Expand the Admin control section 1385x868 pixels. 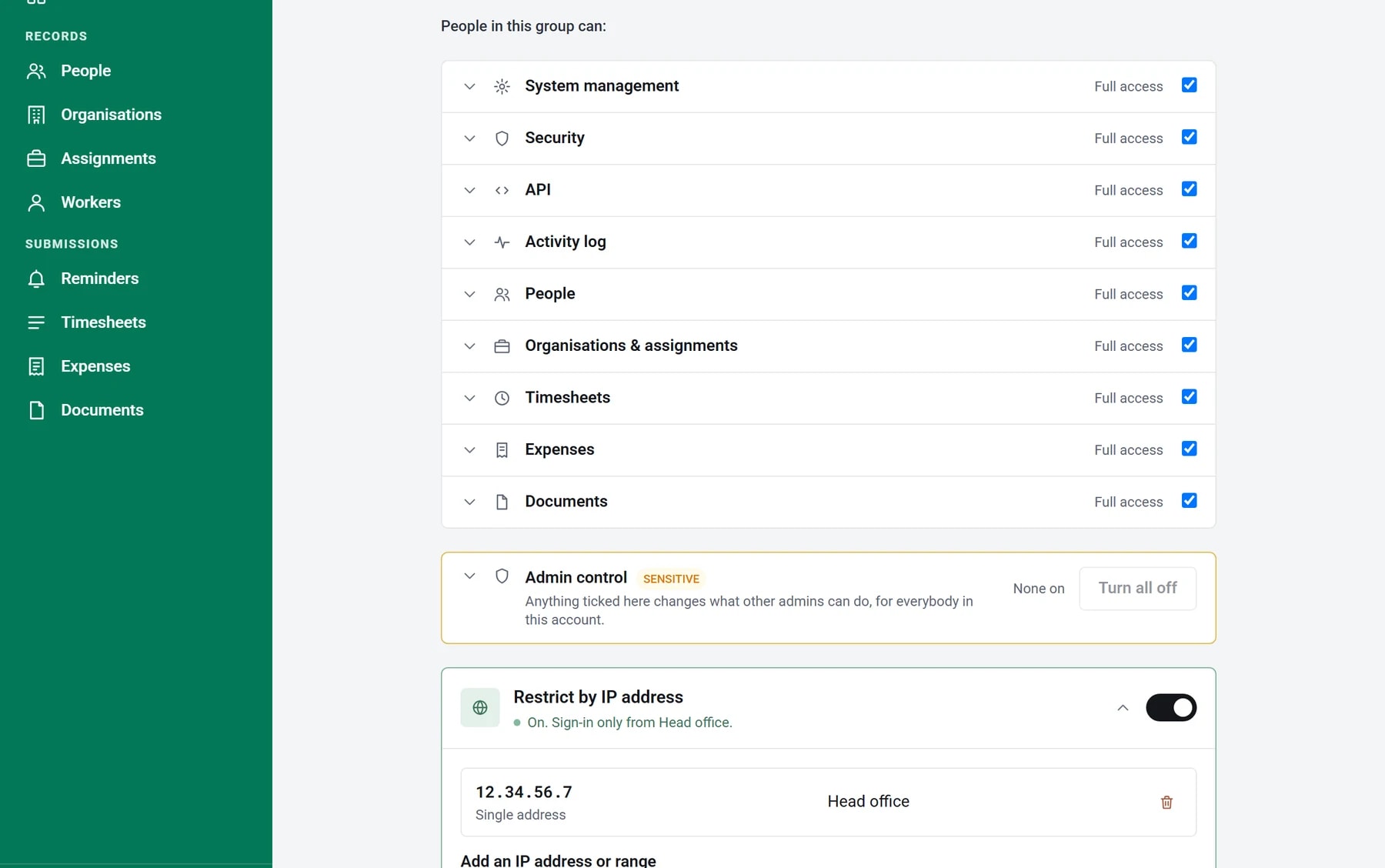tap(469, 576)
